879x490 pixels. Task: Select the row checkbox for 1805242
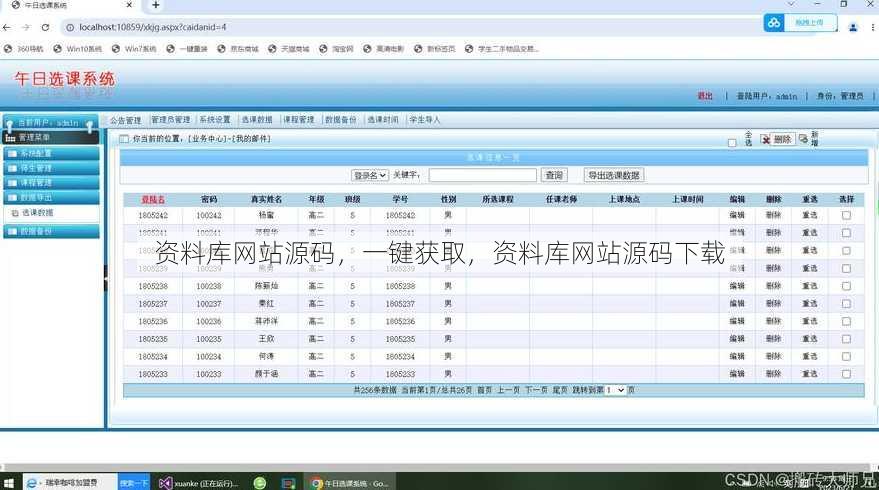(x=846, y=215)
